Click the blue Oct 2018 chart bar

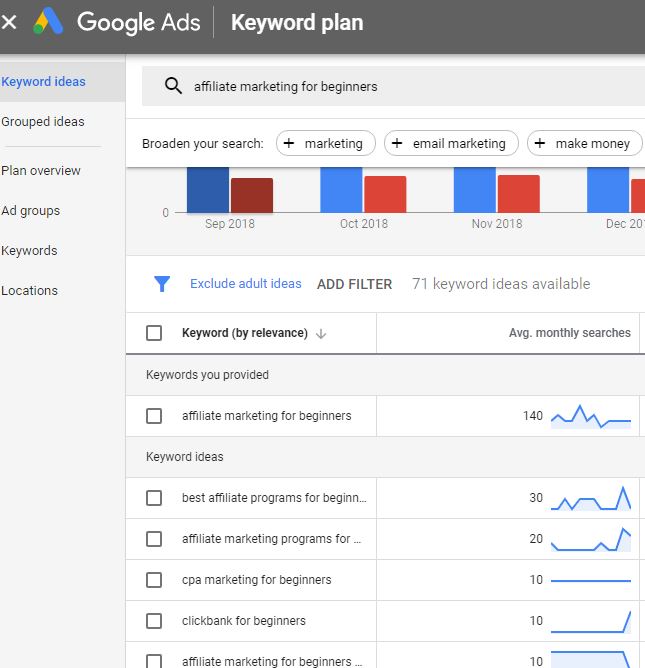[x=341, y=190]
